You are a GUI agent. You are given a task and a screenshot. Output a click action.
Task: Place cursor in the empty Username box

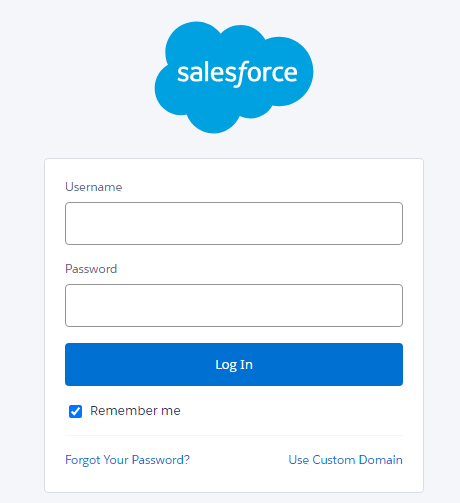pyautogui.click(x=234, y=223)
